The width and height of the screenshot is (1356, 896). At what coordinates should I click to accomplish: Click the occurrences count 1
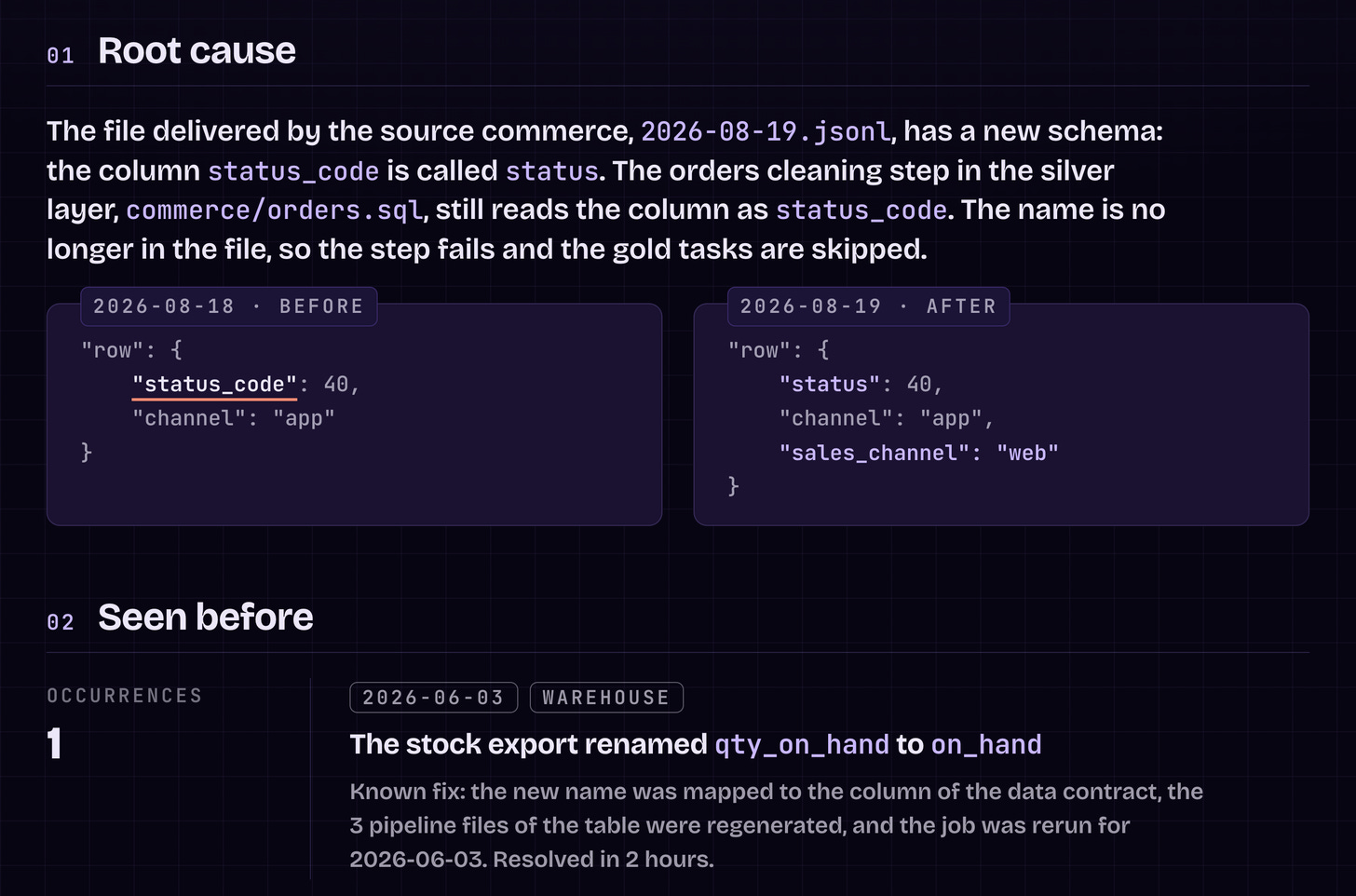pos(55,744)
